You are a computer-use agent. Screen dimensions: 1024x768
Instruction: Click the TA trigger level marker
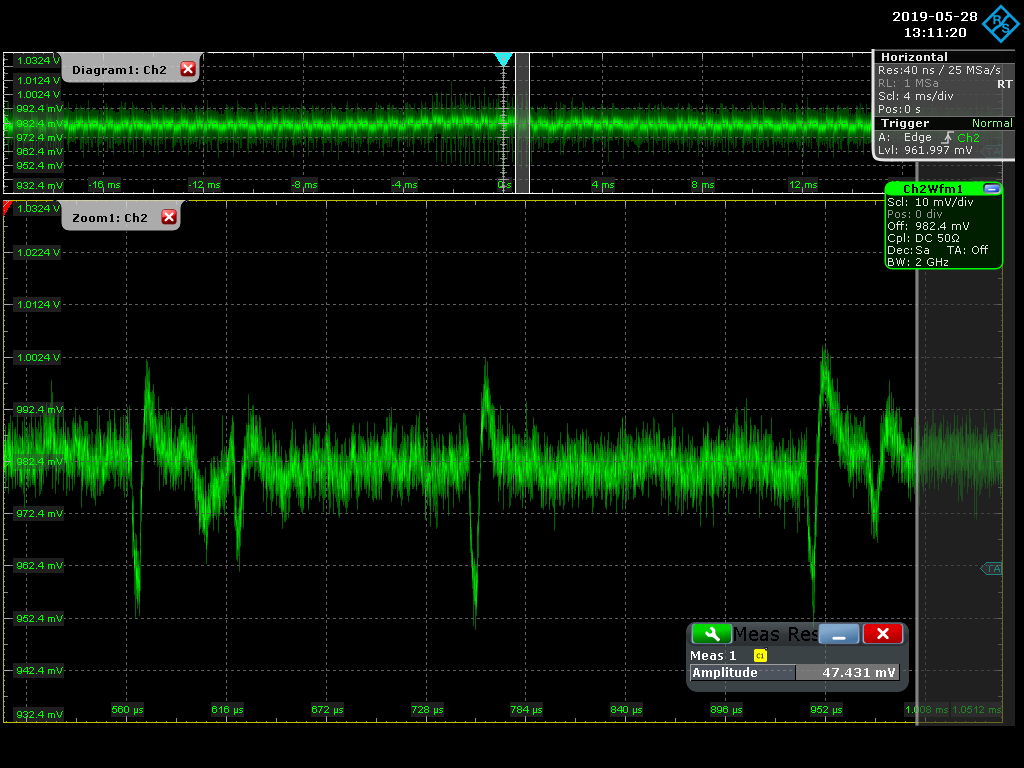tap(992, 568)
